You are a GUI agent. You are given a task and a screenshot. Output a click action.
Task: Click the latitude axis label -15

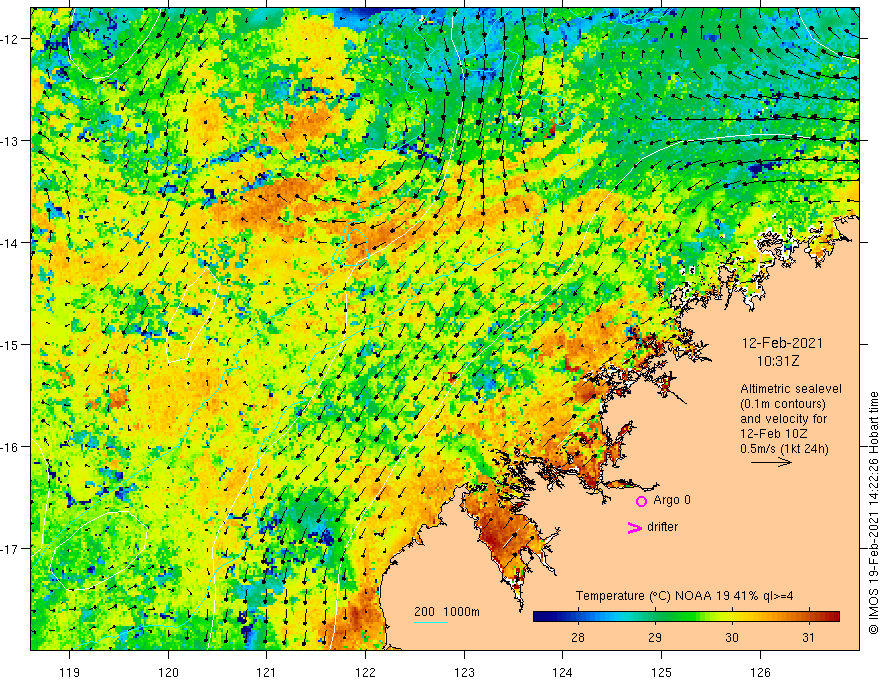(10, 344)
